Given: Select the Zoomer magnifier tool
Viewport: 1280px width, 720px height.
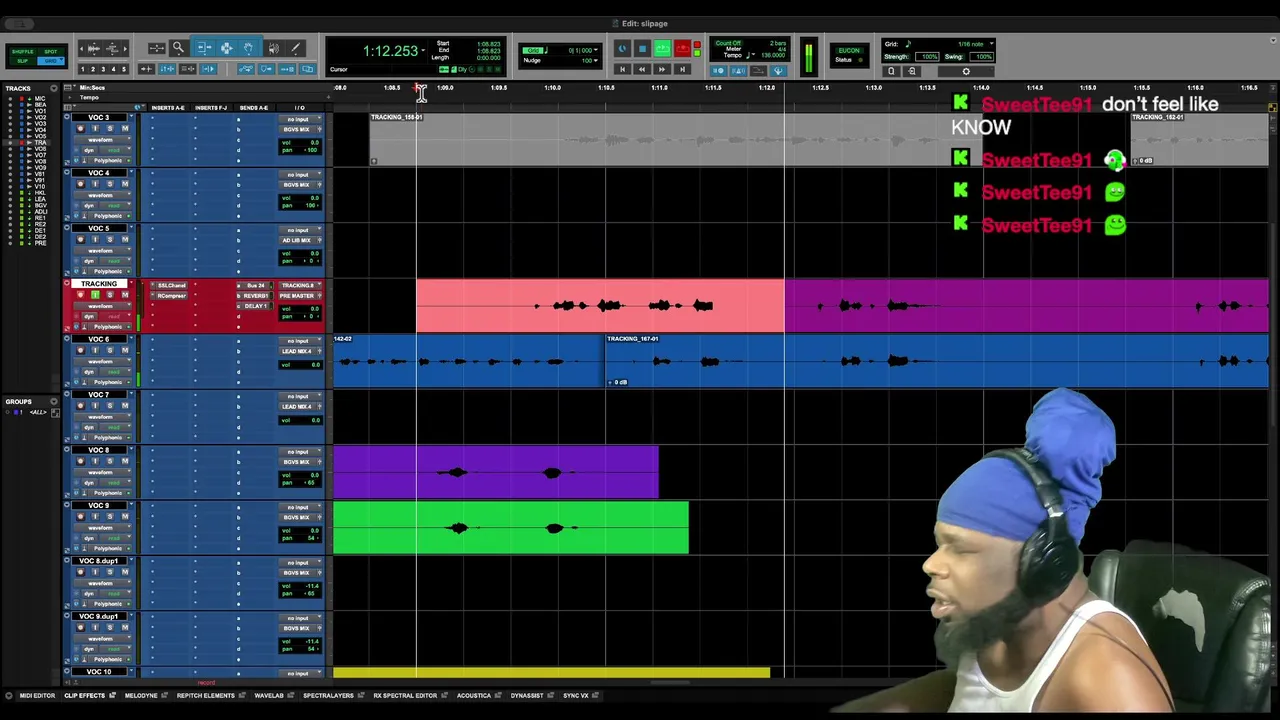Looking at the screenshot, I should click(178, 47).
